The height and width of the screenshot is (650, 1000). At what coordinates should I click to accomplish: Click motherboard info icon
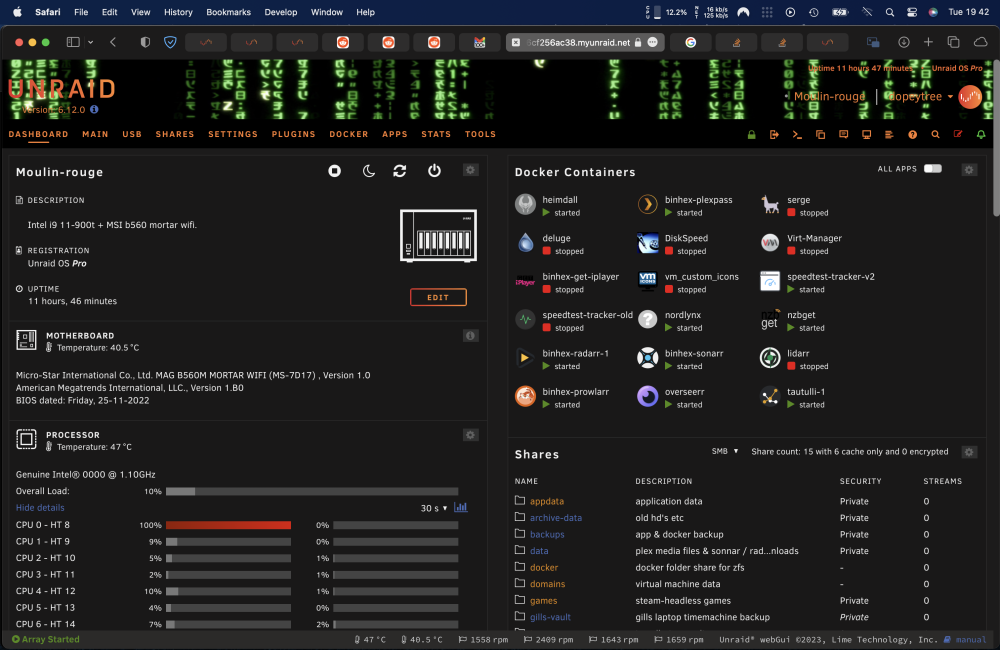471,336
